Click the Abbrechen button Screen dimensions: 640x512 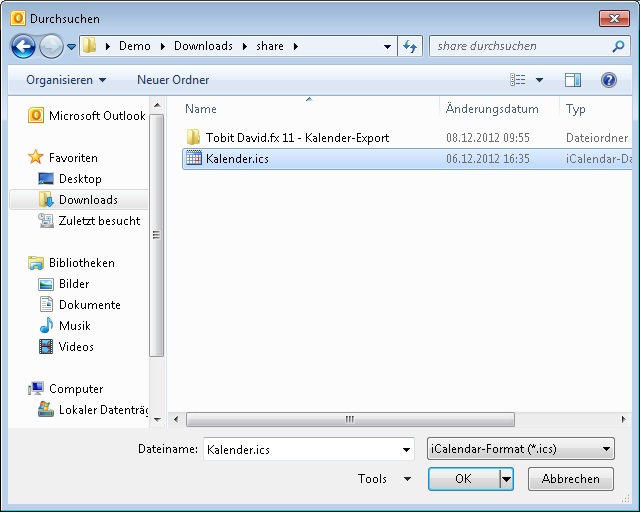pos(570,480)
